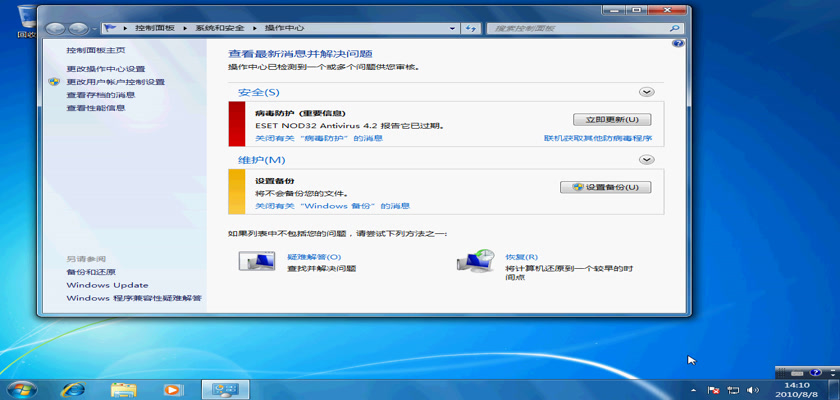Click the 恢复 system restore icon

click(474, 262)
